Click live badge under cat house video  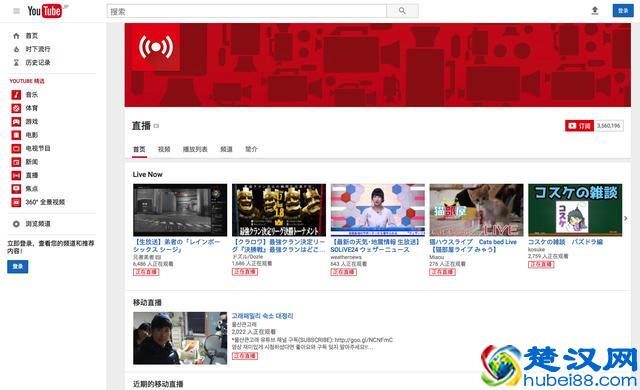(x=442, y=272)
